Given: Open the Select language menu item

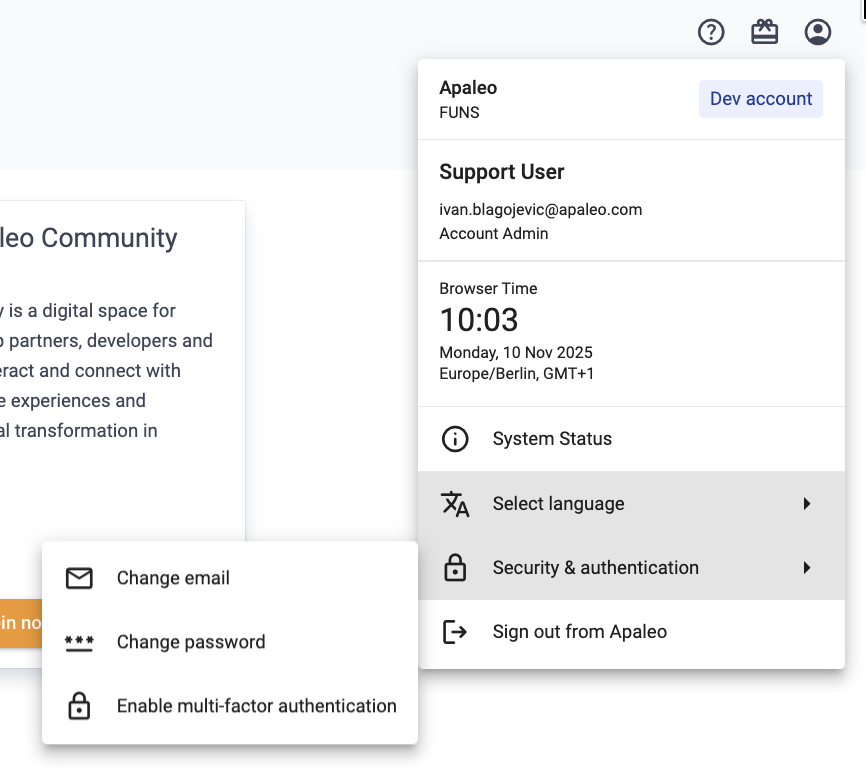Looking at the screenshot, I should (x=631, y=504).
